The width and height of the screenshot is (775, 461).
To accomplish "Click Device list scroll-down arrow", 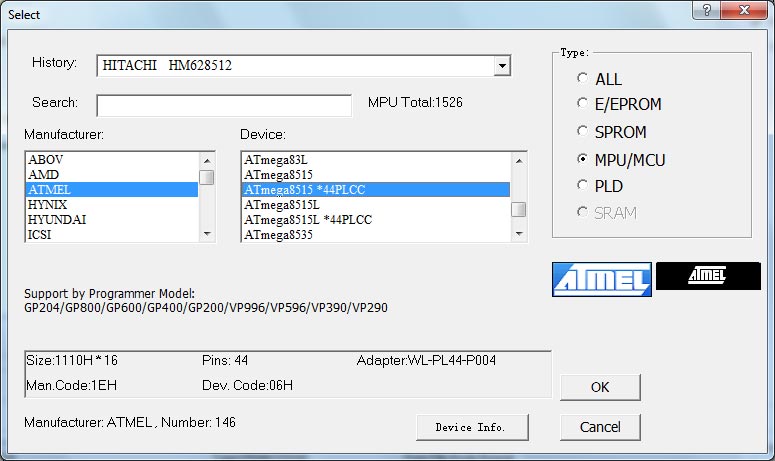I will pyautogui.click(x=518, y=234).
